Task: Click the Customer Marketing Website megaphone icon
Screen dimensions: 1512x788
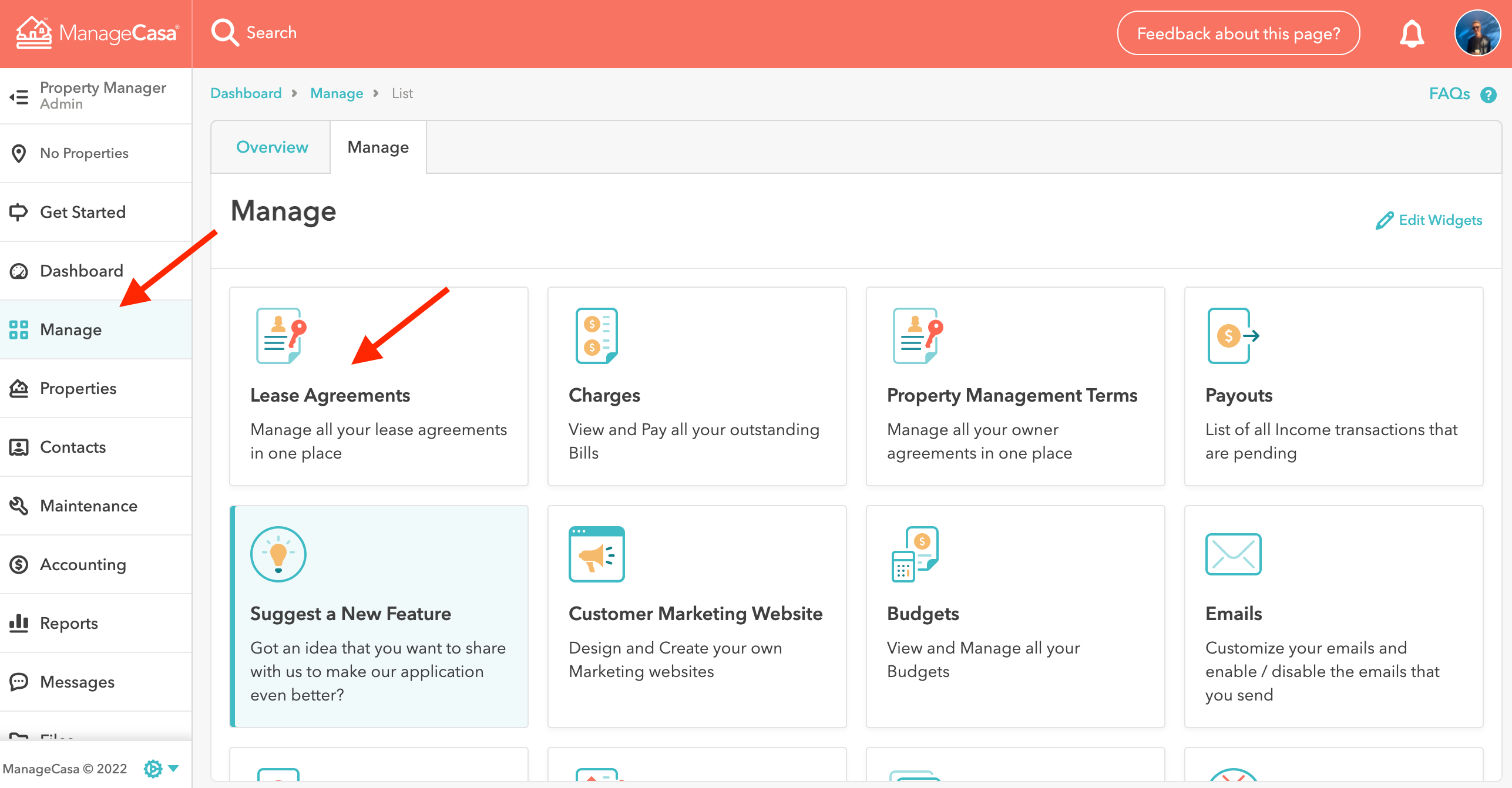Action: pos(596,554)
